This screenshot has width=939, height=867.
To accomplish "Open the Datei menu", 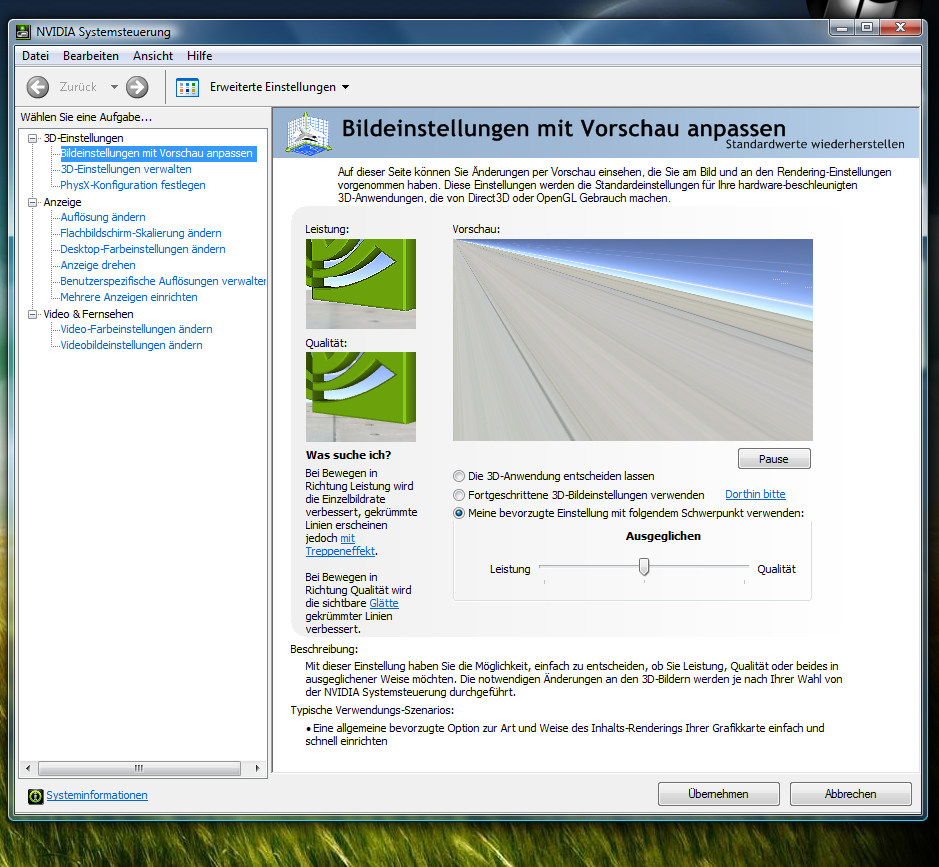I will (x=35, y=56).
